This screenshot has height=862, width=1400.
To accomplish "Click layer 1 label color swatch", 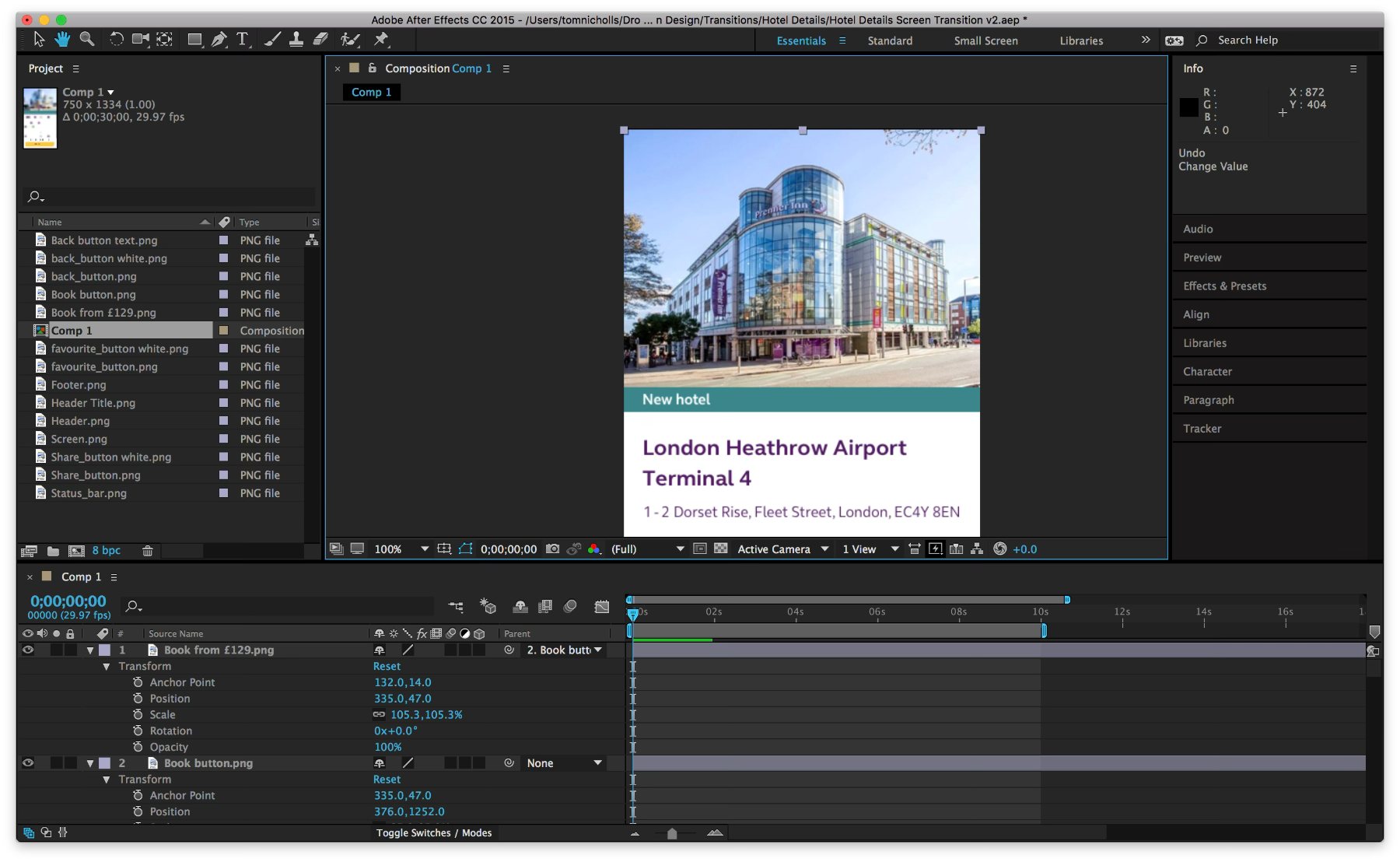I will pyautogui.click(x=104, y=650).
